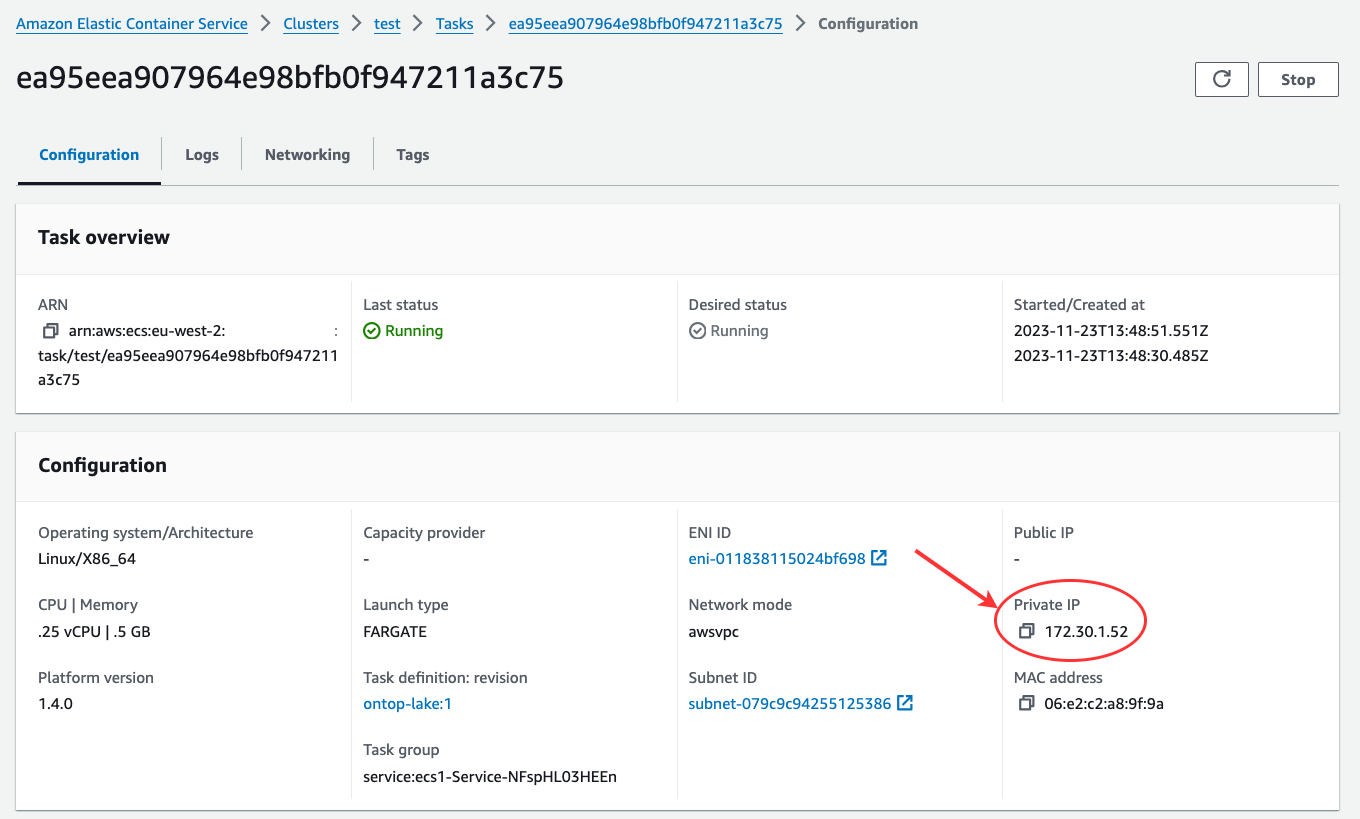1360x819 pixels.
Task: Click the green Running status icon
Action: click(372, 330)
